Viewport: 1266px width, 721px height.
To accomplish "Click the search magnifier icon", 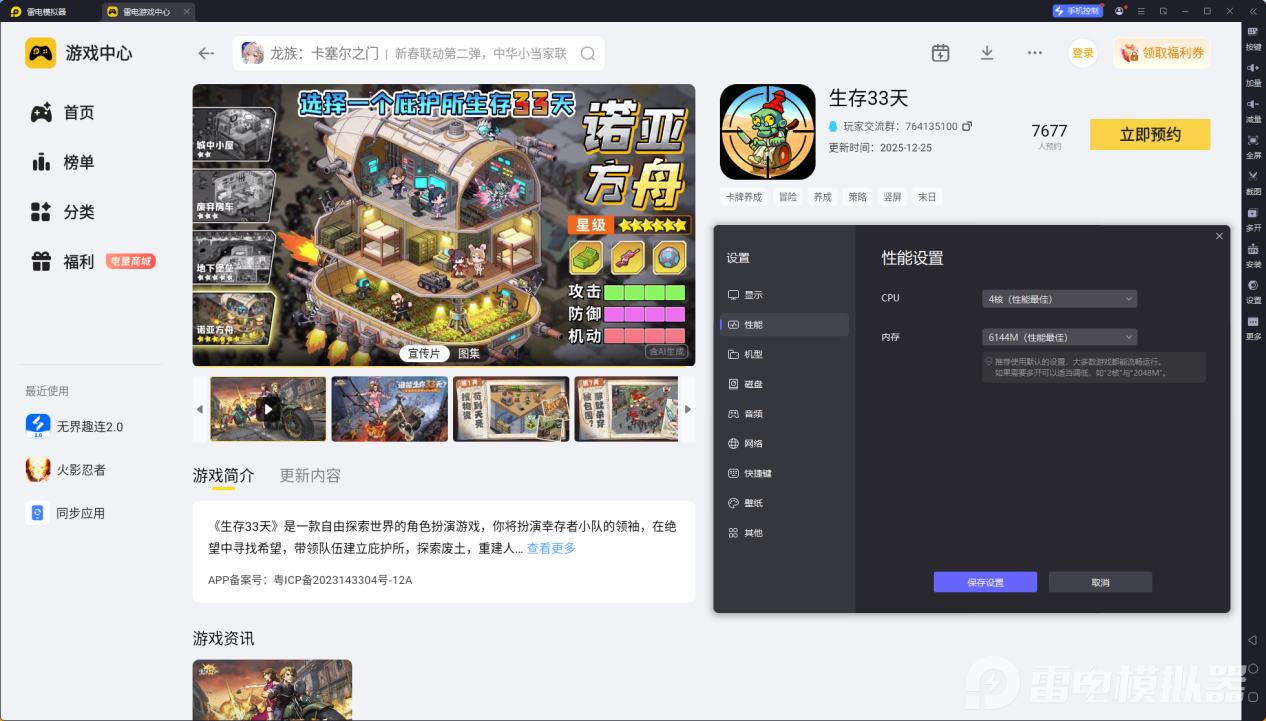I will [588, 54].
